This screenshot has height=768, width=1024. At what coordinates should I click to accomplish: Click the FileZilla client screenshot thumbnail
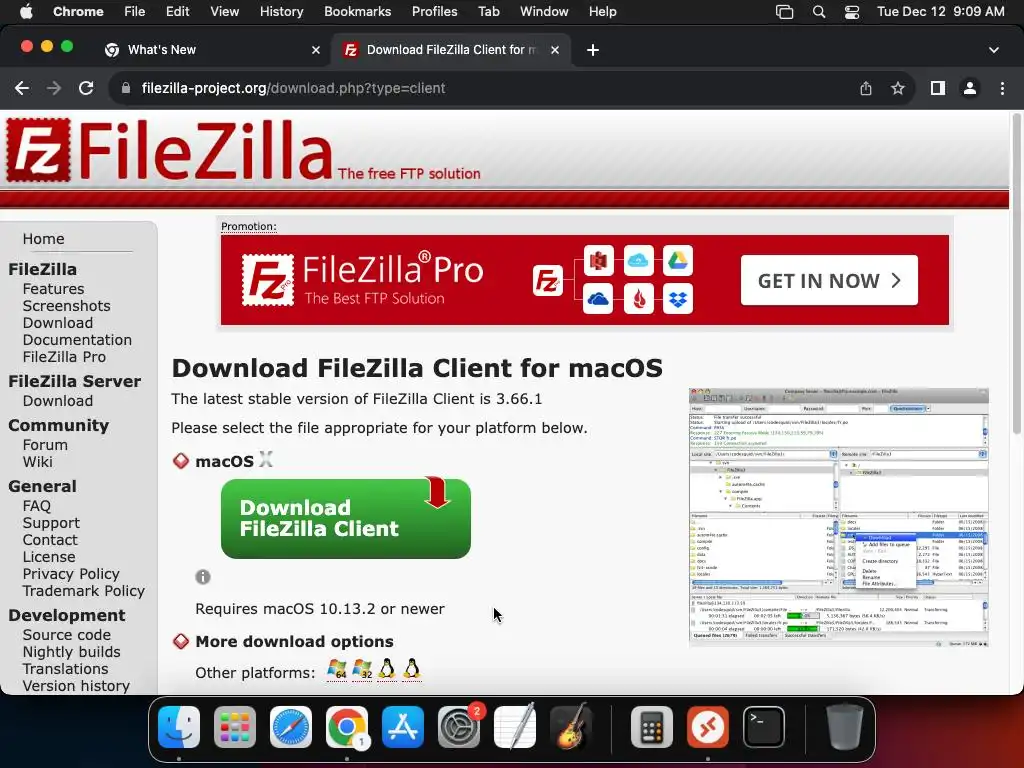pos(839,517)
